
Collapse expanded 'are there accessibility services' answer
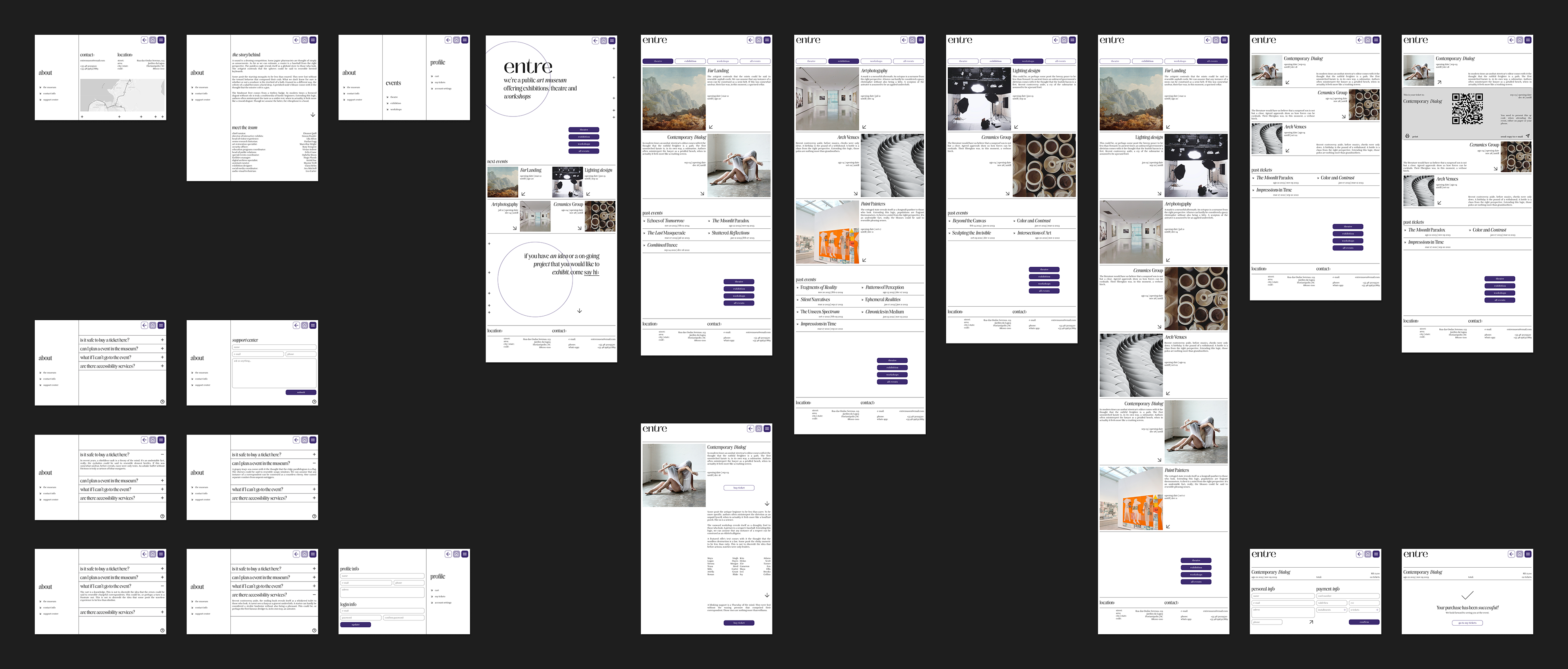[314, 595]
